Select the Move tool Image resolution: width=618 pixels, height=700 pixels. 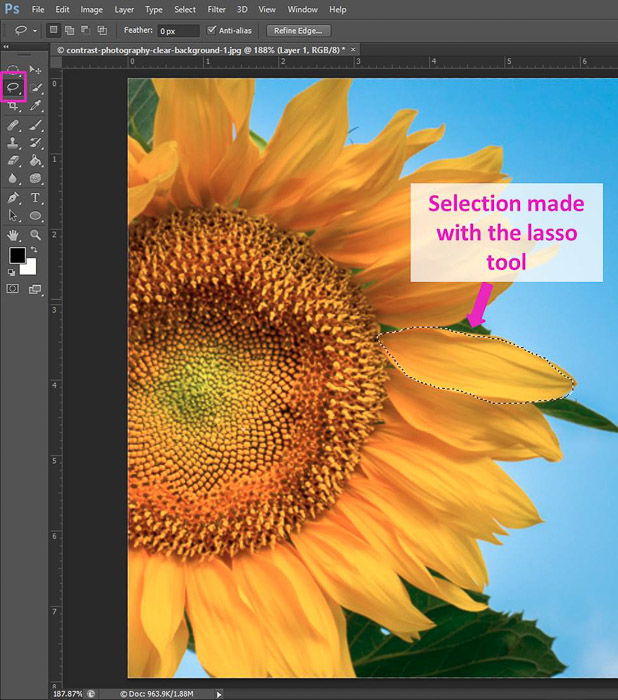(x=36, y=70)
